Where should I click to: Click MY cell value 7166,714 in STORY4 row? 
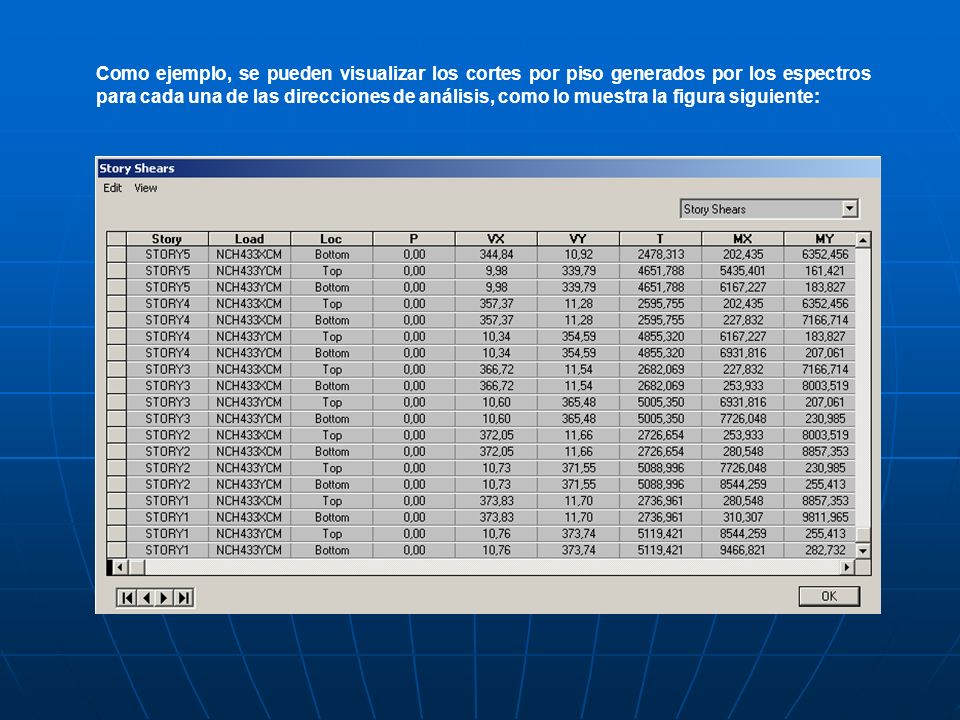point(820,320)
